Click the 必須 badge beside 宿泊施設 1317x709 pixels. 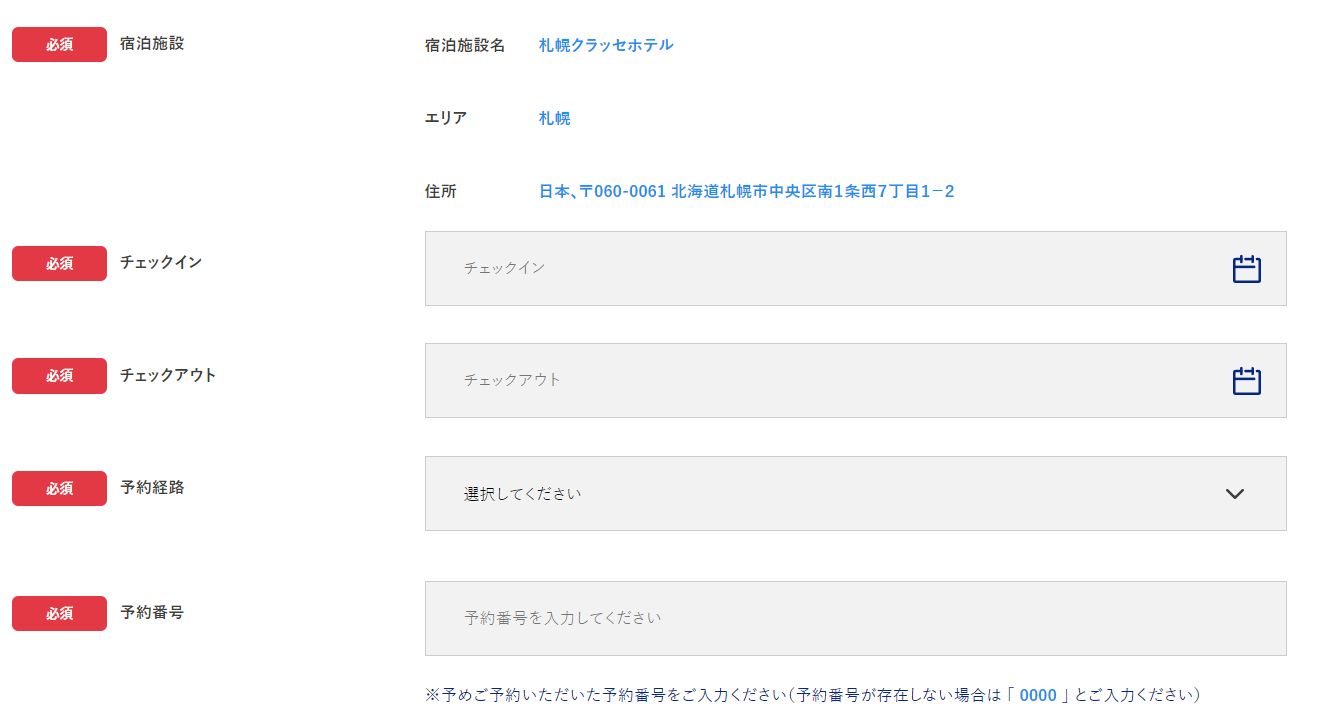(59, 45)
